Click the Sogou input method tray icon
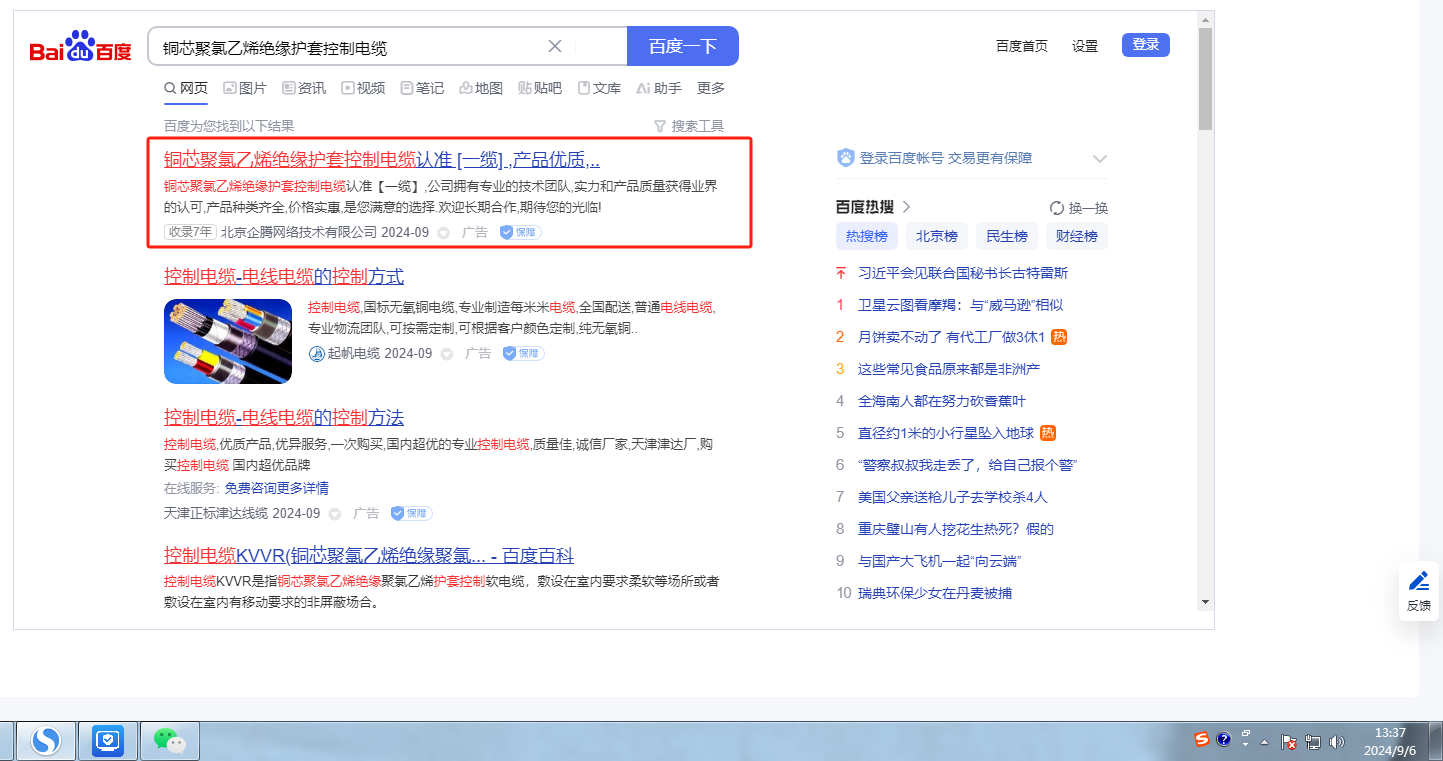The width and height of the screenshot is (1443, 761). pos(1202,740)
